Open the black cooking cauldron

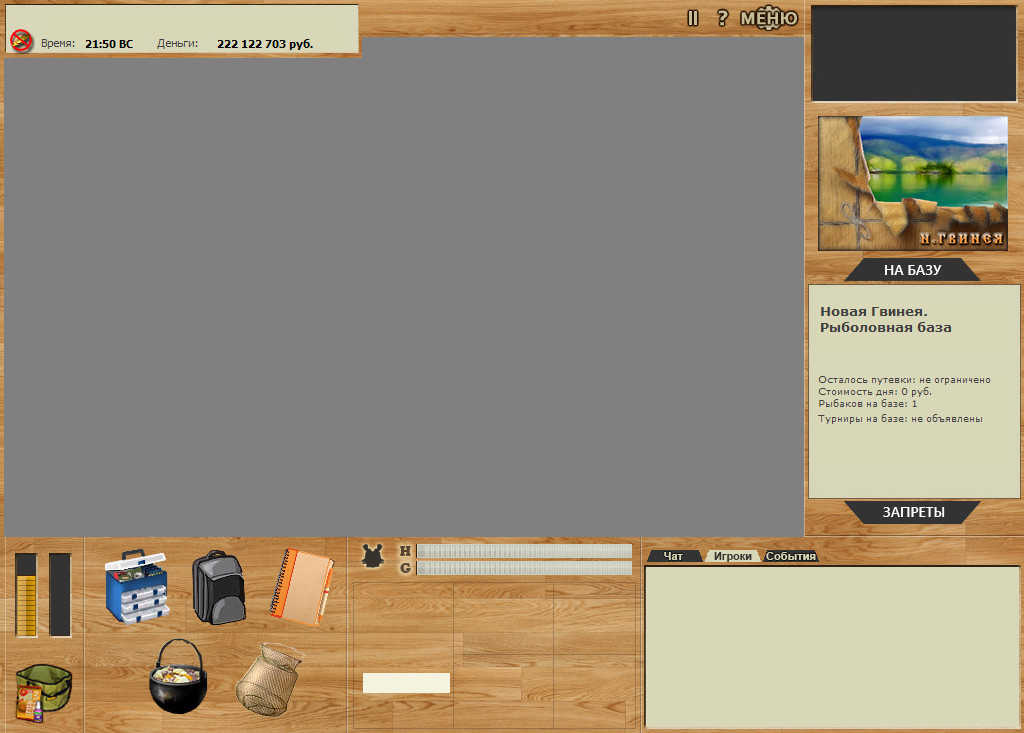(178, 676)
